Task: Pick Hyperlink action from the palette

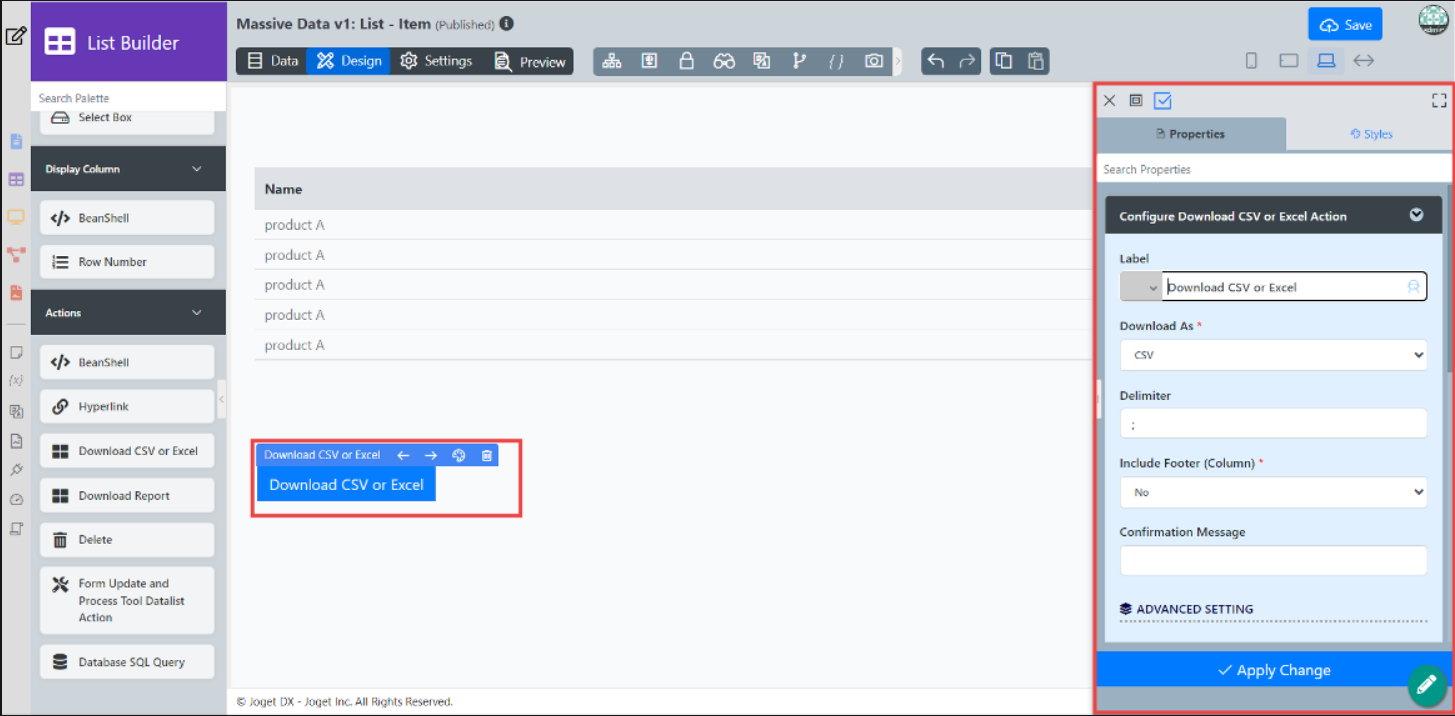Action: pos(127,407)
